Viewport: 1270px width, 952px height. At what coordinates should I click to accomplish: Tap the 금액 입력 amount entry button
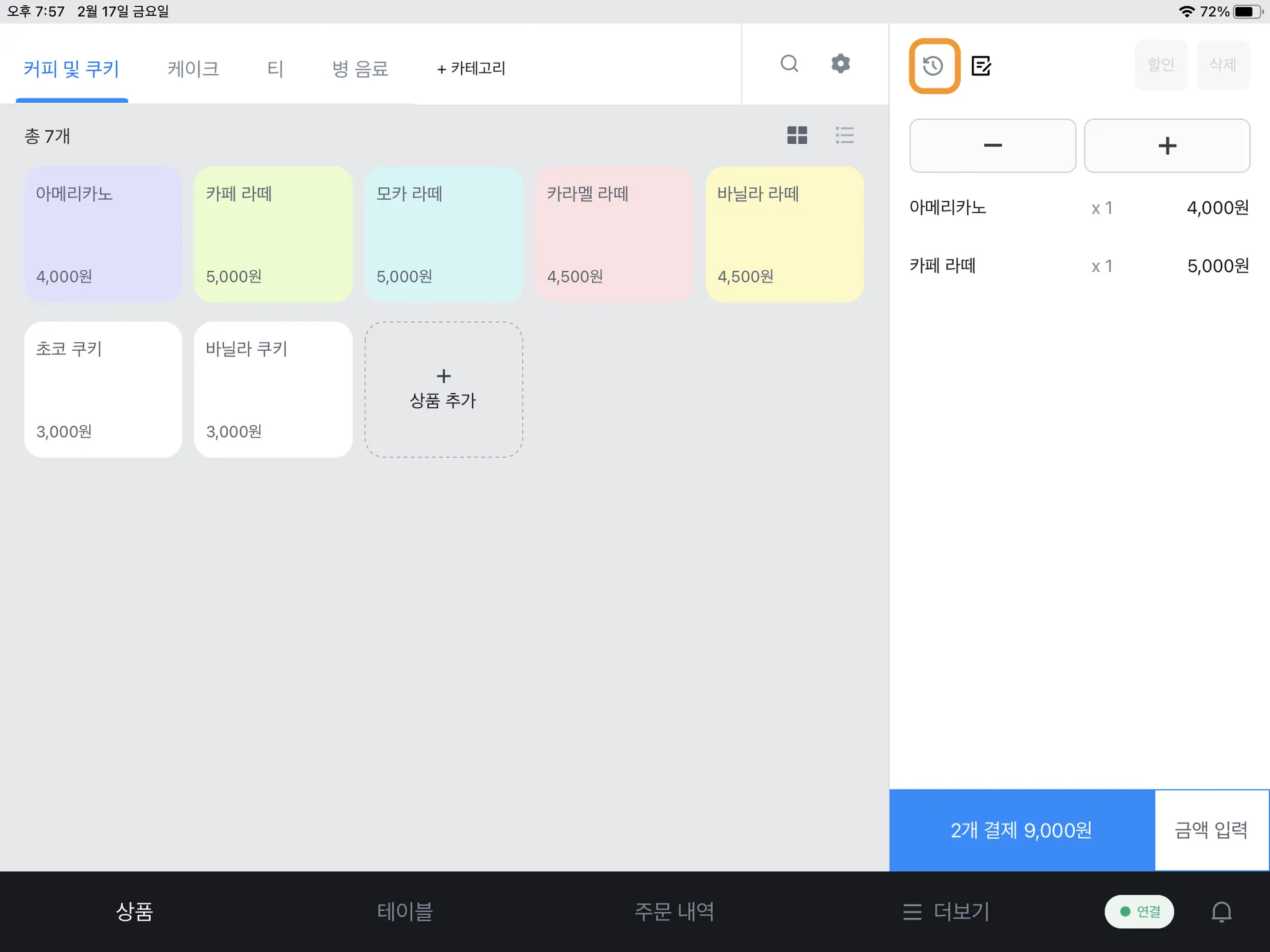click(x=1211, y=830)
